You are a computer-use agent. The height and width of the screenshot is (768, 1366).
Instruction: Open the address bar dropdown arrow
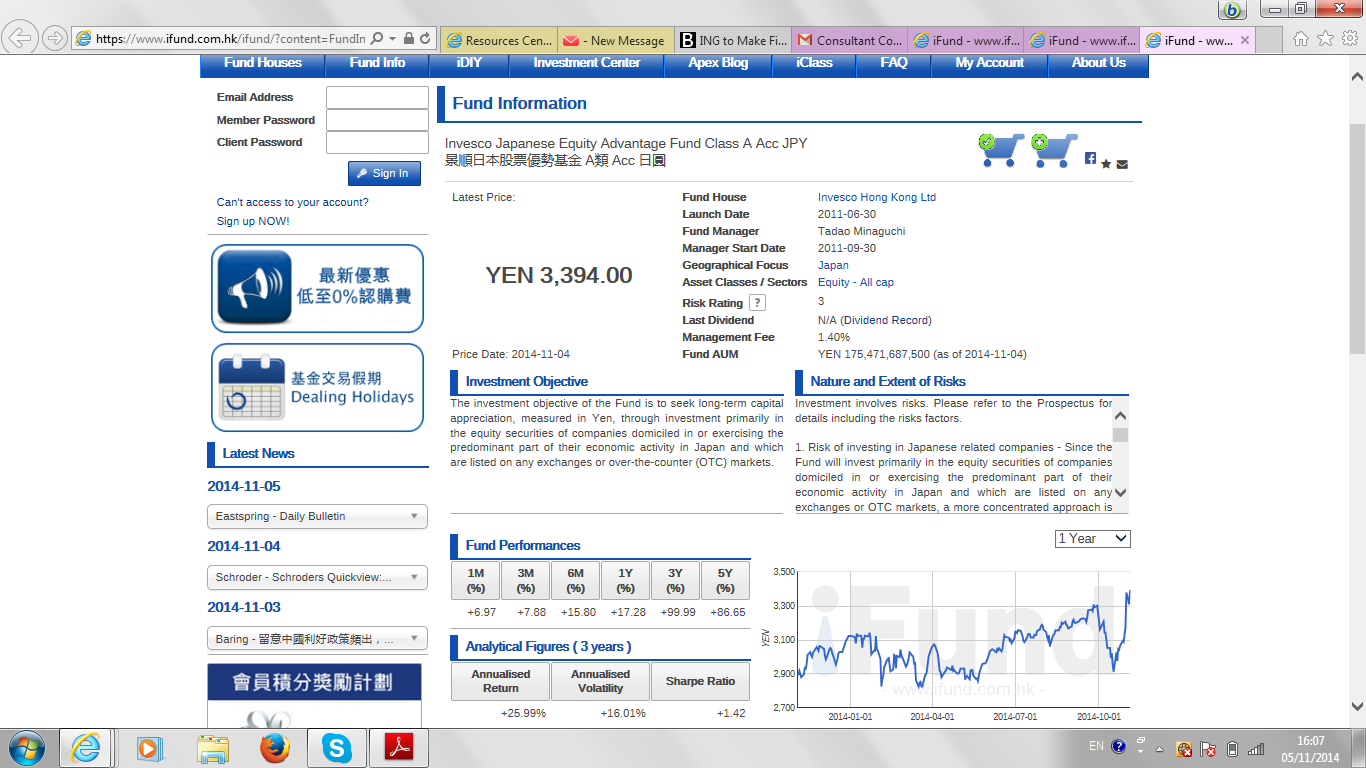click(393, 39)
